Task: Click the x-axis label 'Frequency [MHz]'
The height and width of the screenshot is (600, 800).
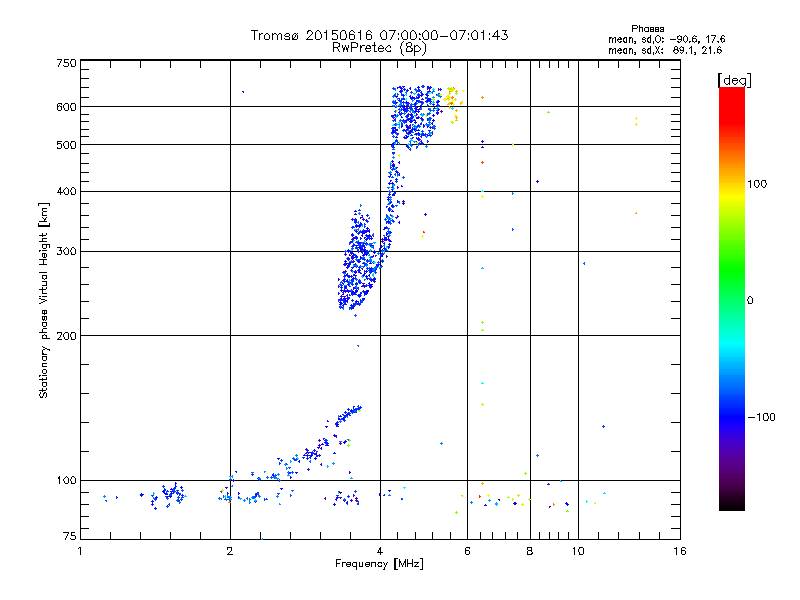Action: (x=379, y=564)
